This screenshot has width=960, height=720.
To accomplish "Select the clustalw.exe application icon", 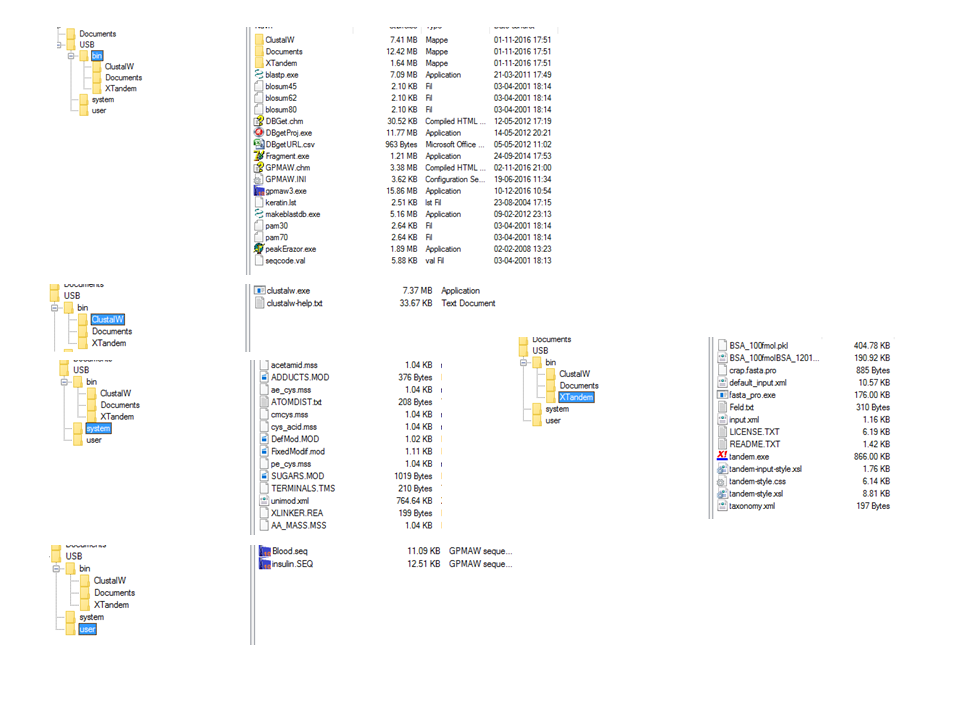I will [260, 291].
